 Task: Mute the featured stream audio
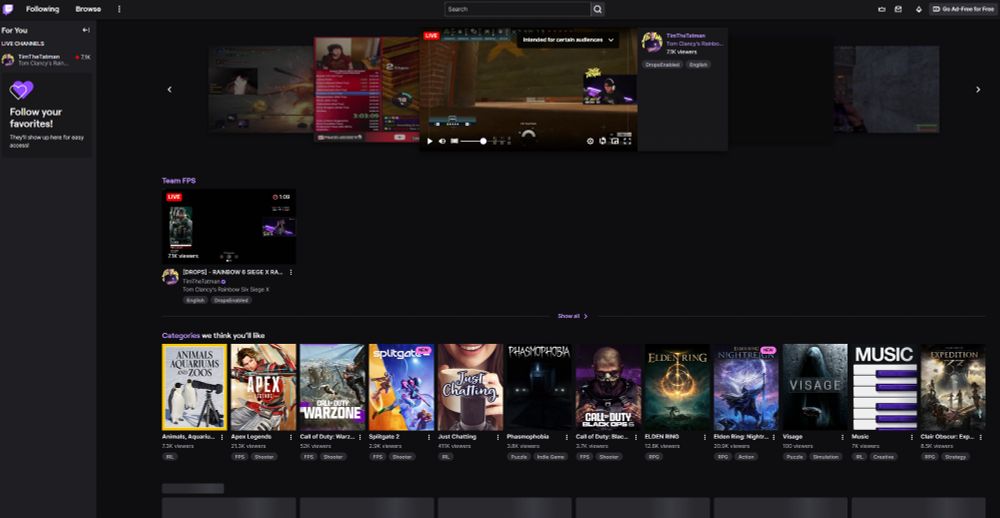pyautogui.click(x=442, y=141)
